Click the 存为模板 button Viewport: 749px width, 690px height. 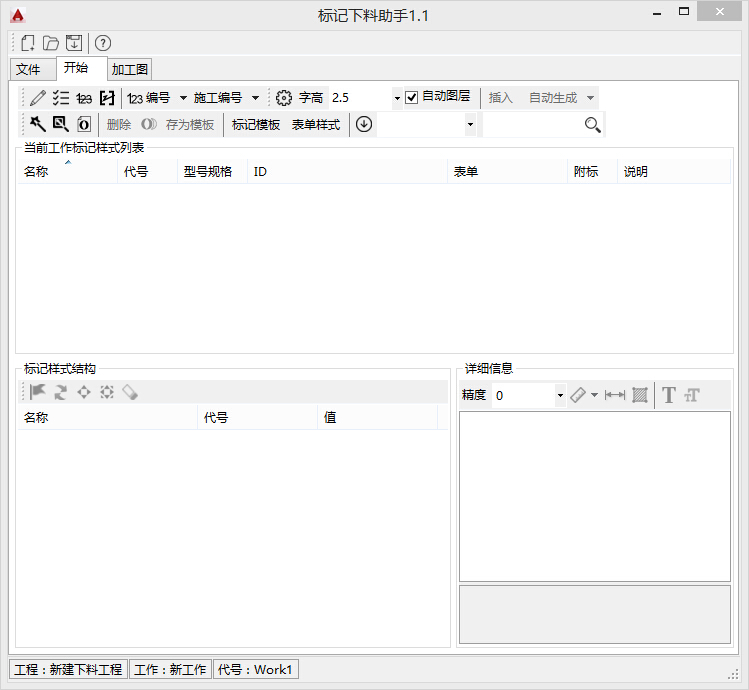pos(190,124)
